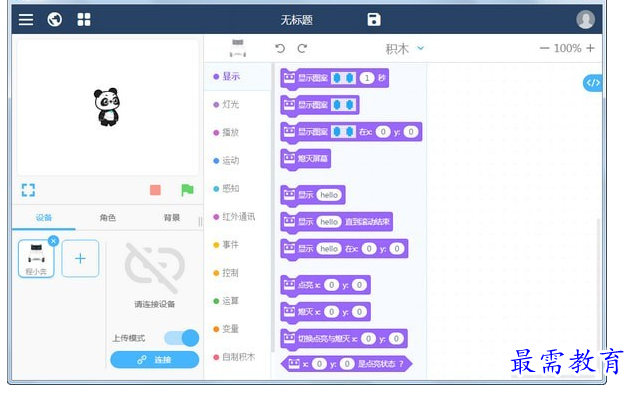Click the seconds value 1 field
The height and width of the screenshot is (393, 632).
click(367, 78)
